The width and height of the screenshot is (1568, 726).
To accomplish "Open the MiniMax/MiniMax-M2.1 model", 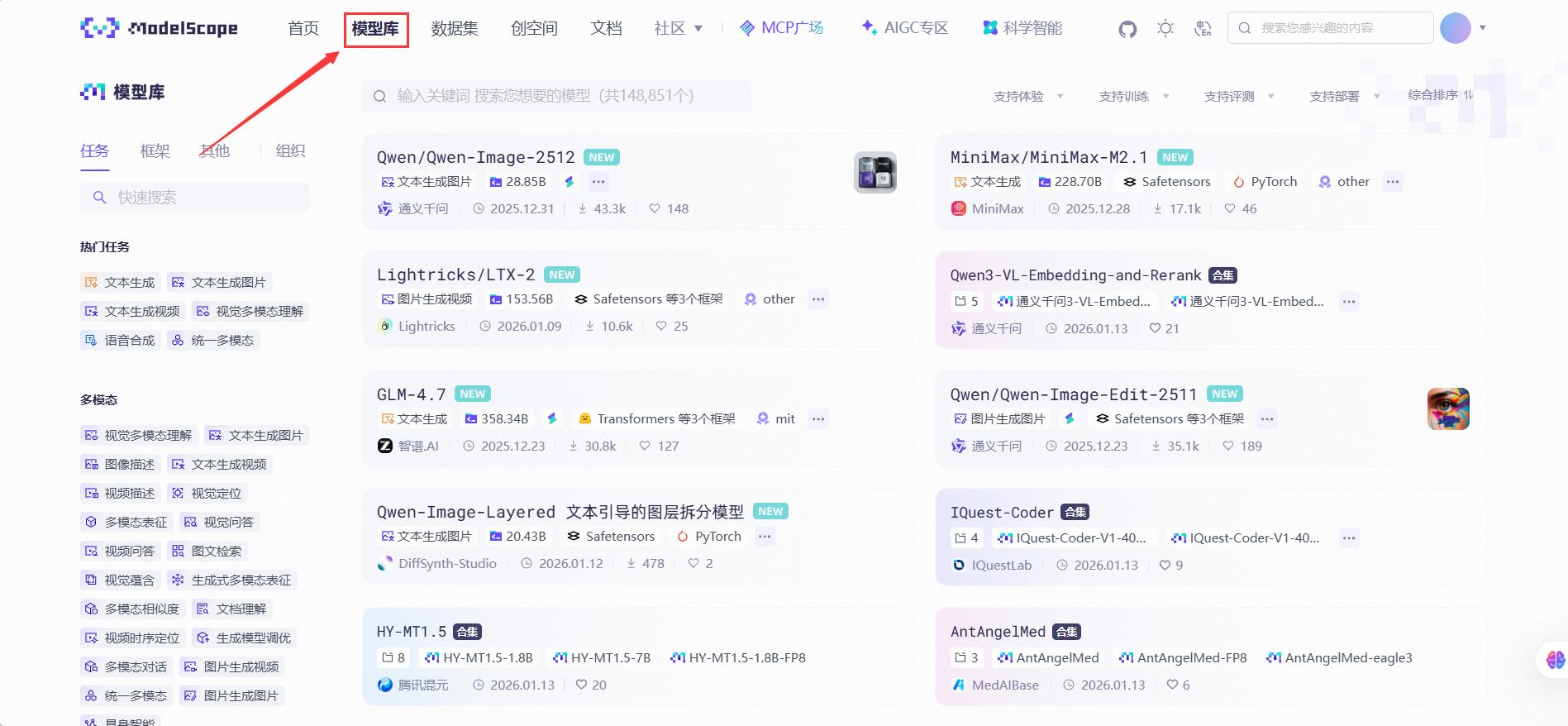I will 1048,157.
